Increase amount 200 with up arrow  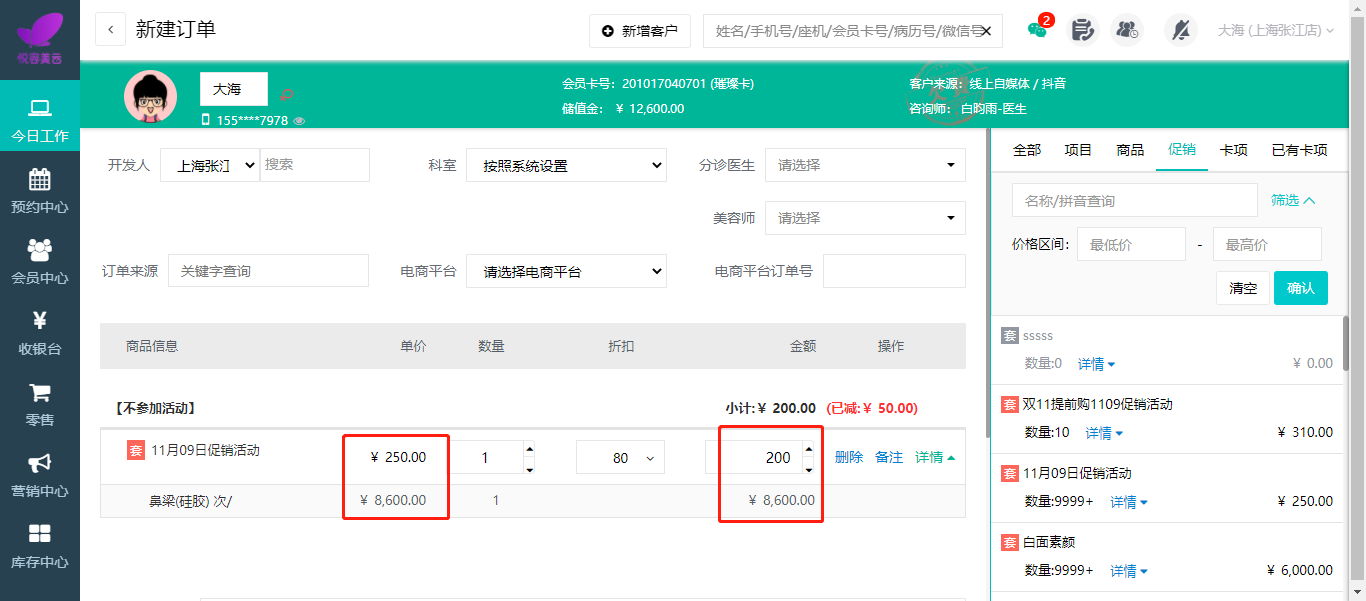(810, 448)
